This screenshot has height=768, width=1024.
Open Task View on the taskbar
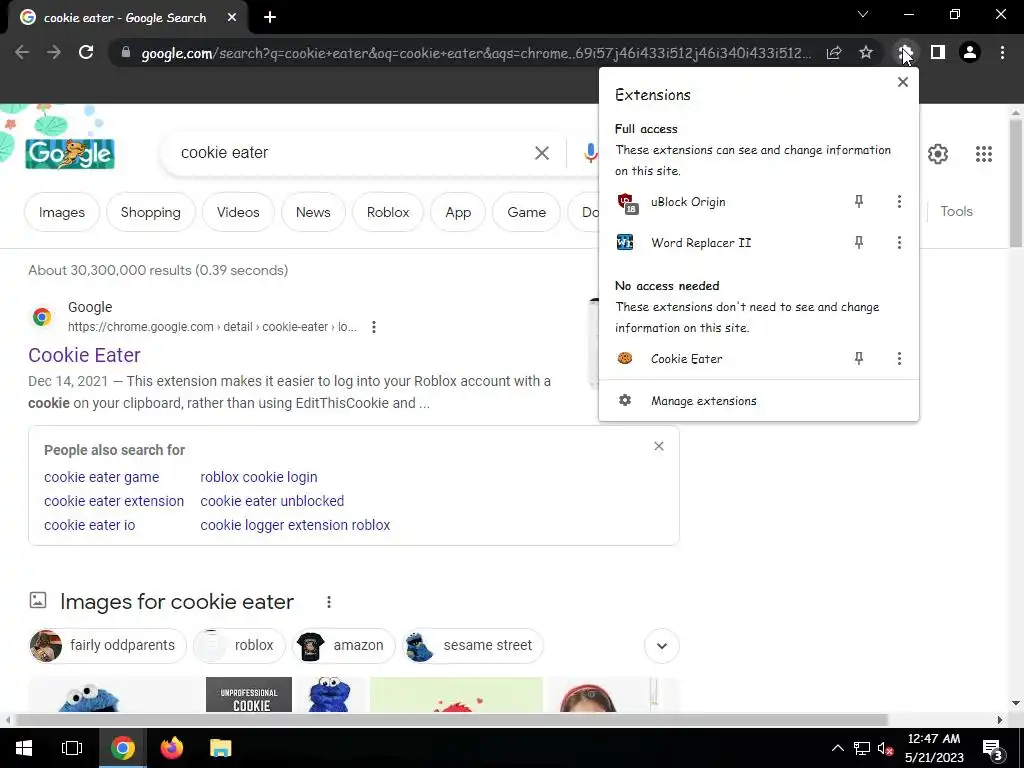click(72, 748)
